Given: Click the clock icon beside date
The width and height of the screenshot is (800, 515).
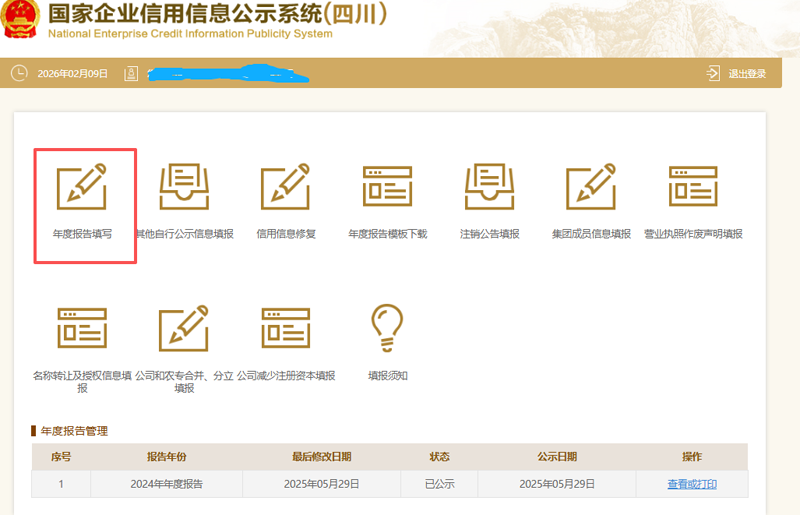Looking at the screenshot, I should click(18, 74).
